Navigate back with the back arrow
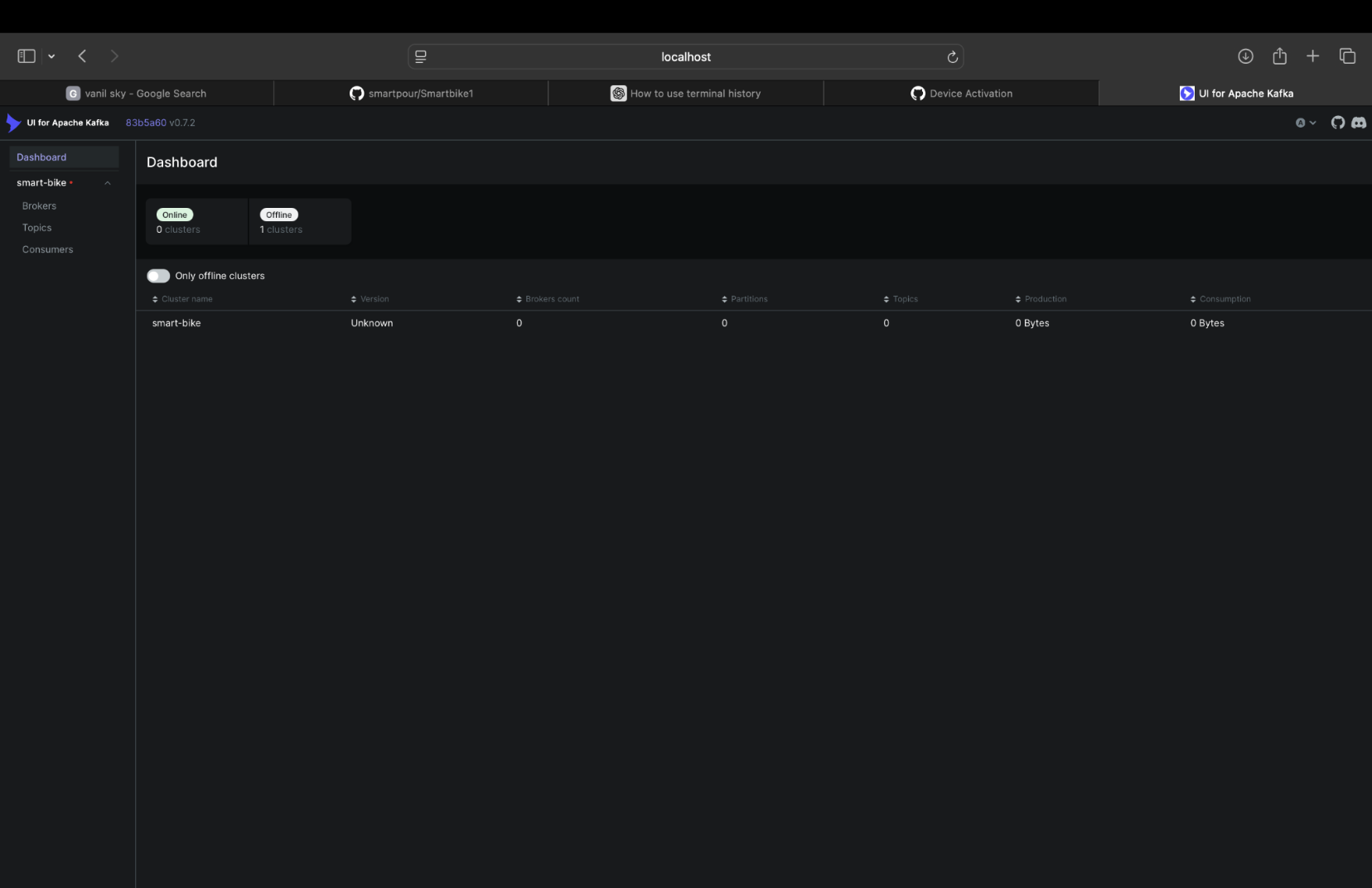The width and height of the screenshot is (1372, 888). click(x=82, y=55)
